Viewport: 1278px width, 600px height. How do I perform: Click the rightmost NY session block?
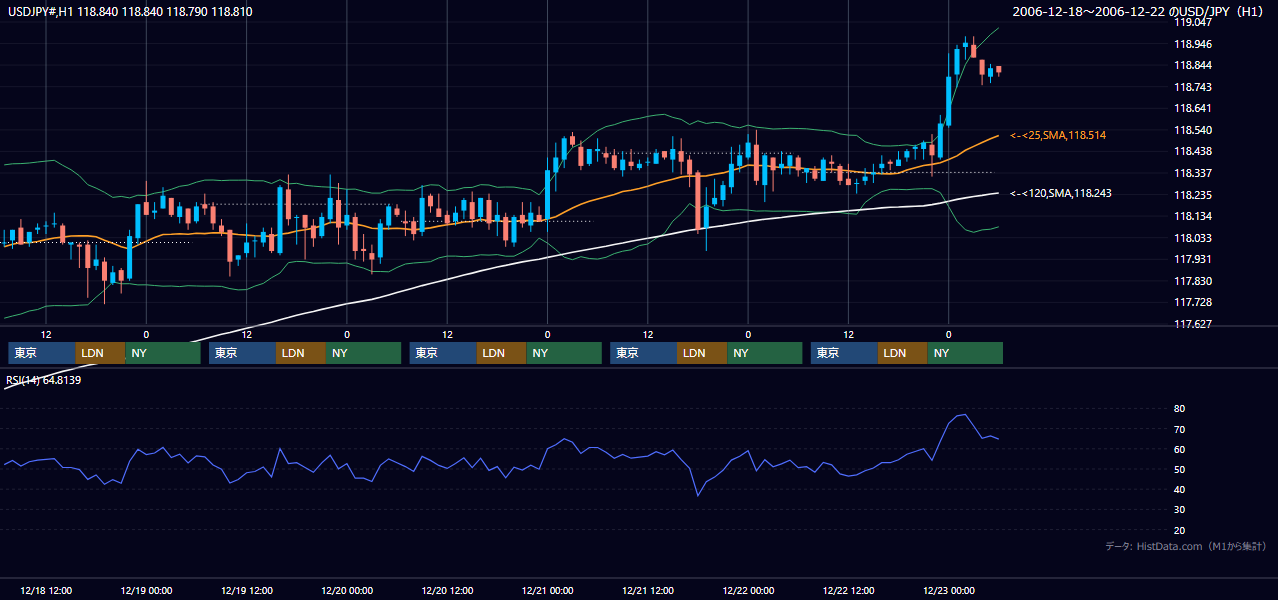(x=965, y=353)
